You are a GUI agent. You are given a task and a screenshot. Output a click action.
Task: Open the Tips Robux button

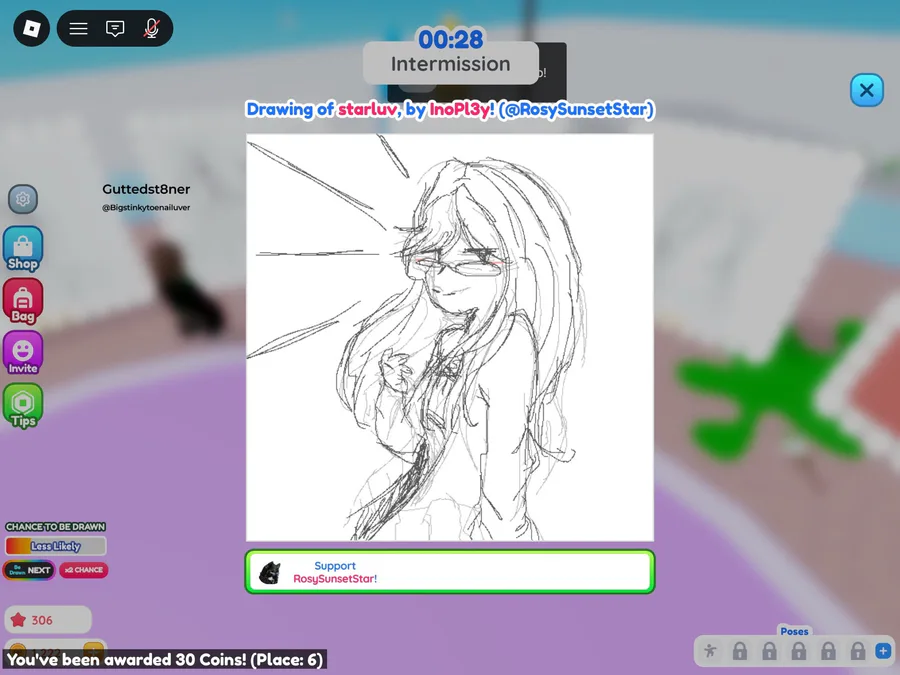(x=23, y=406)
